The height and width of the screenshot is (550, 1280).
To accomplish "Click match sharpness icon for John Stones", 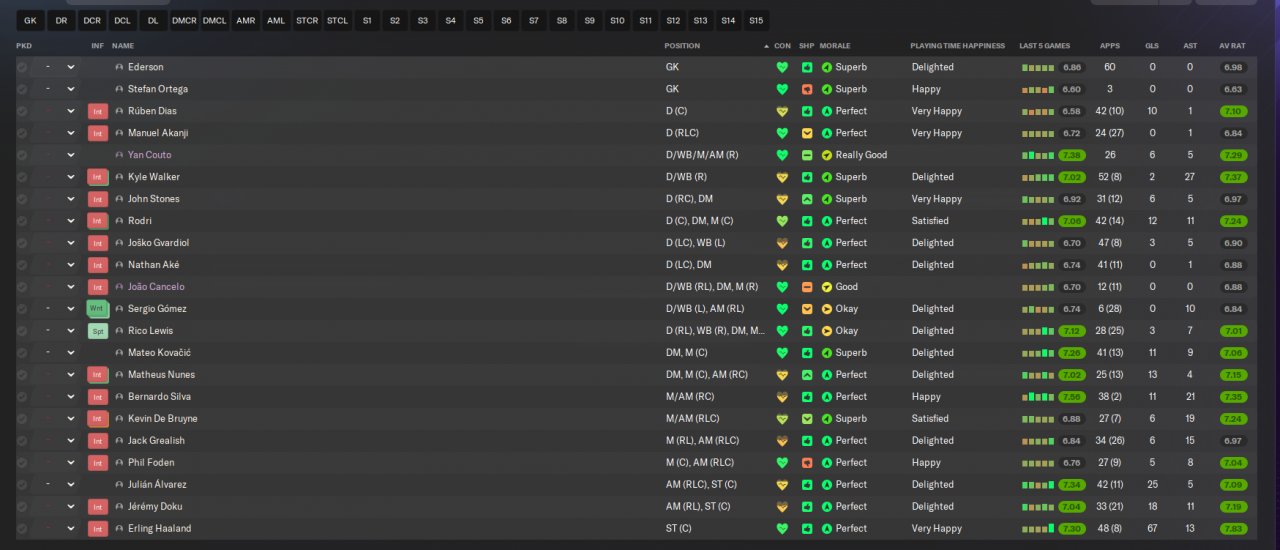I will [x=807, y=199].
